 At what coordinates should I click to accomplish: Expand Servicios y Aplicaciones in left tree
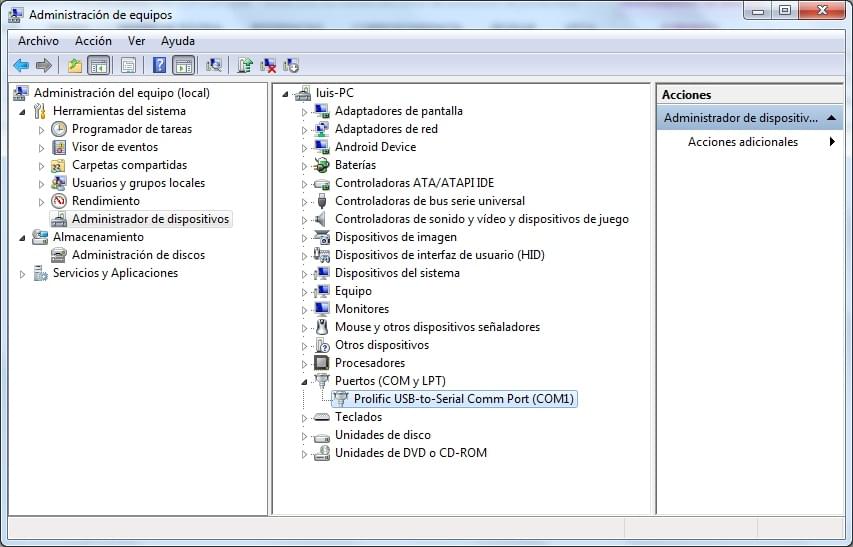[x=23, y=273]
